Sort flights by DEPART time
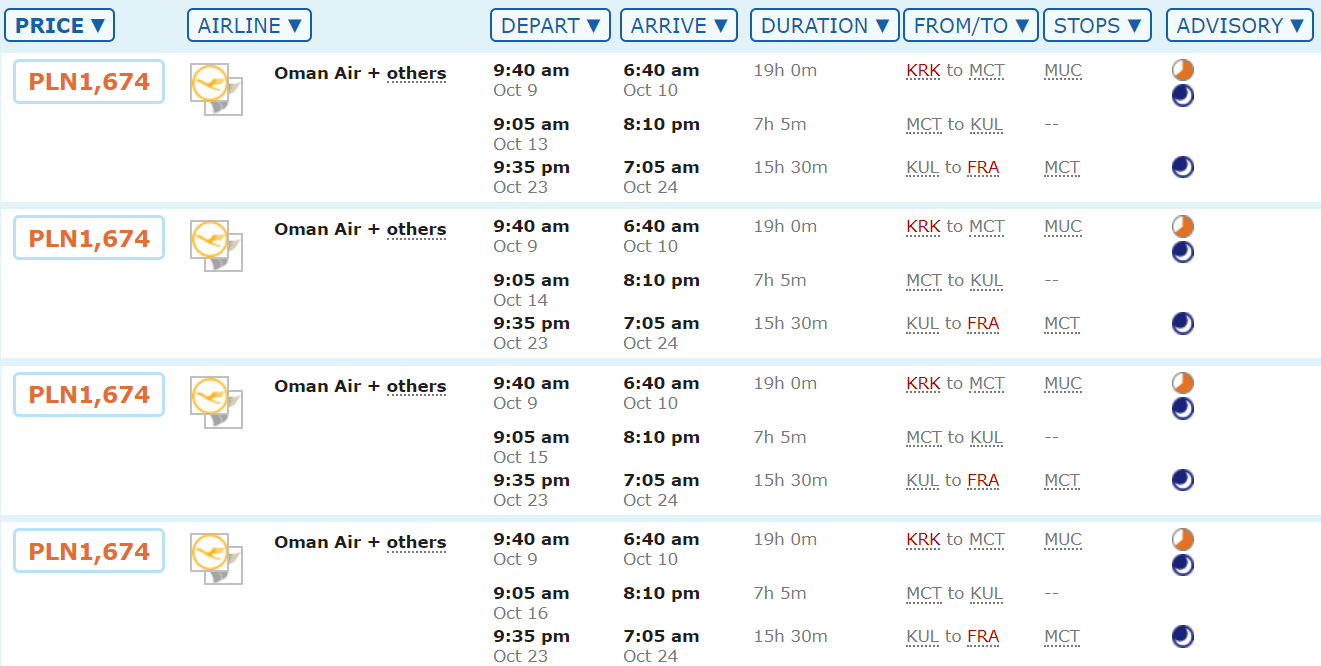 pos(550,25)
